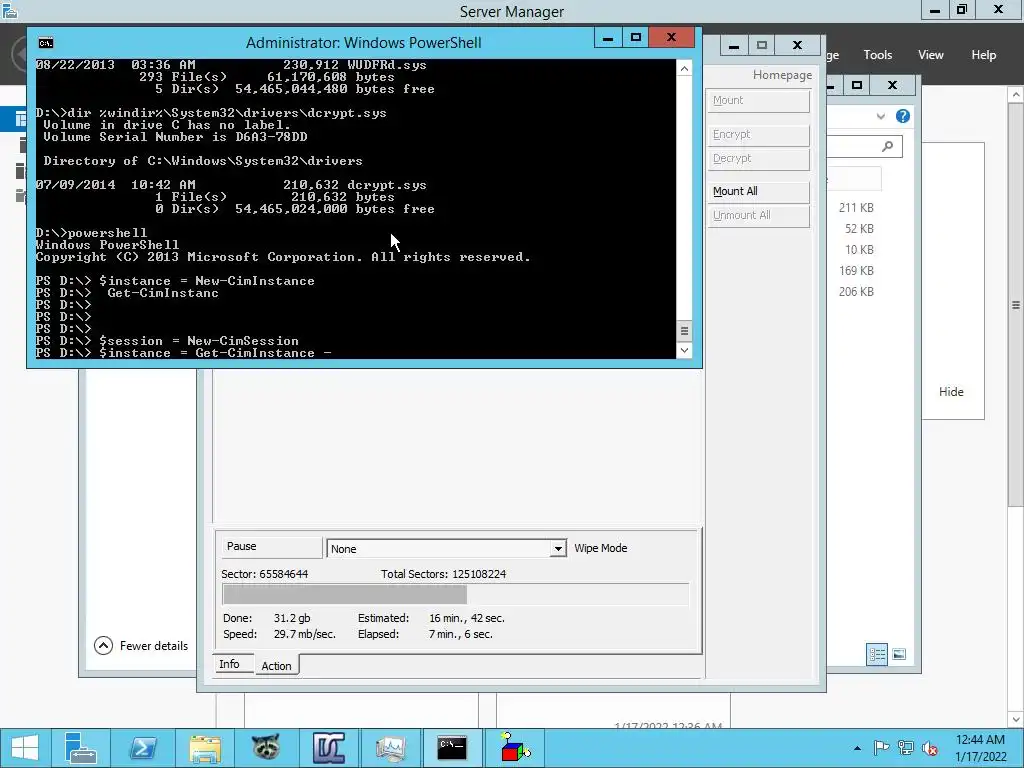1024x768 pixels.
Task: Open File Explorer from the taskbar
Action: pos(205,748)
